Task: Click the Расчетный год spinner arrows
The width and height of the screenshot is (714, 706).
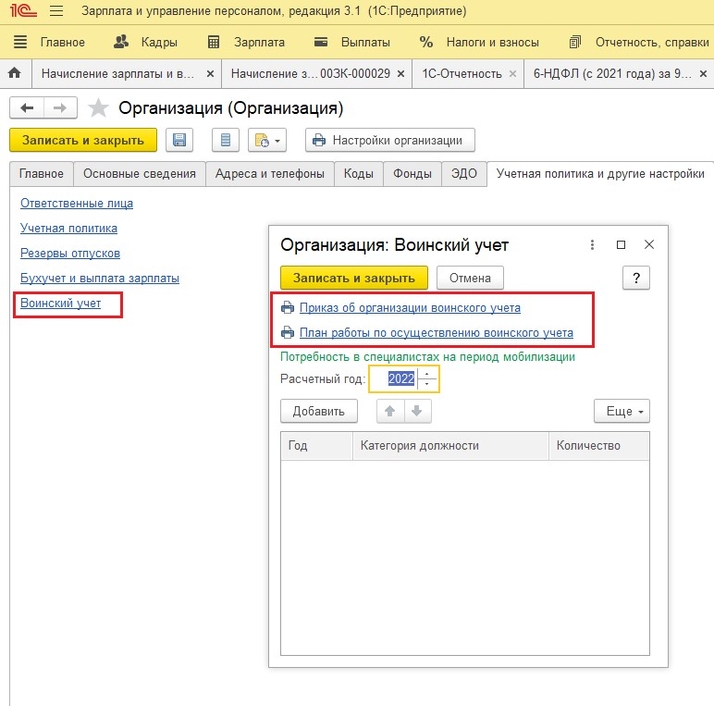Action: coord(428,380)
